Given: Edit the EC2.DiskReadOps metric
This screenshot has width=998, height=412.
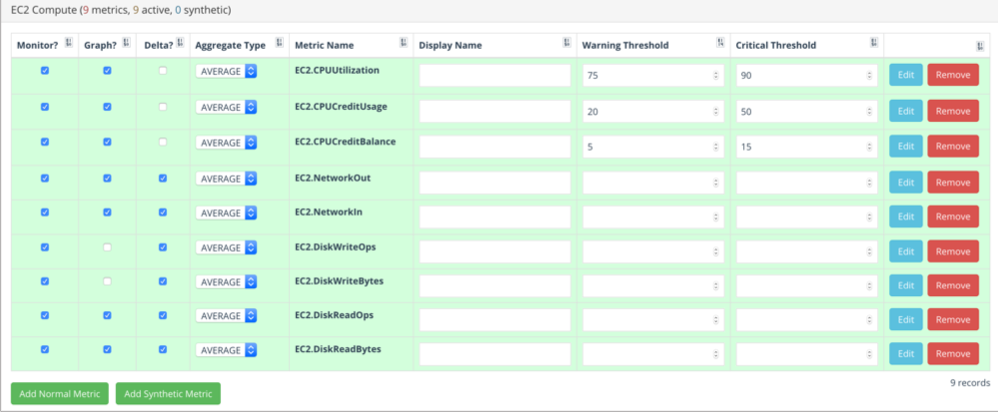Looking at the screenshot, I should pyautogui.click(x=906, y=320).
